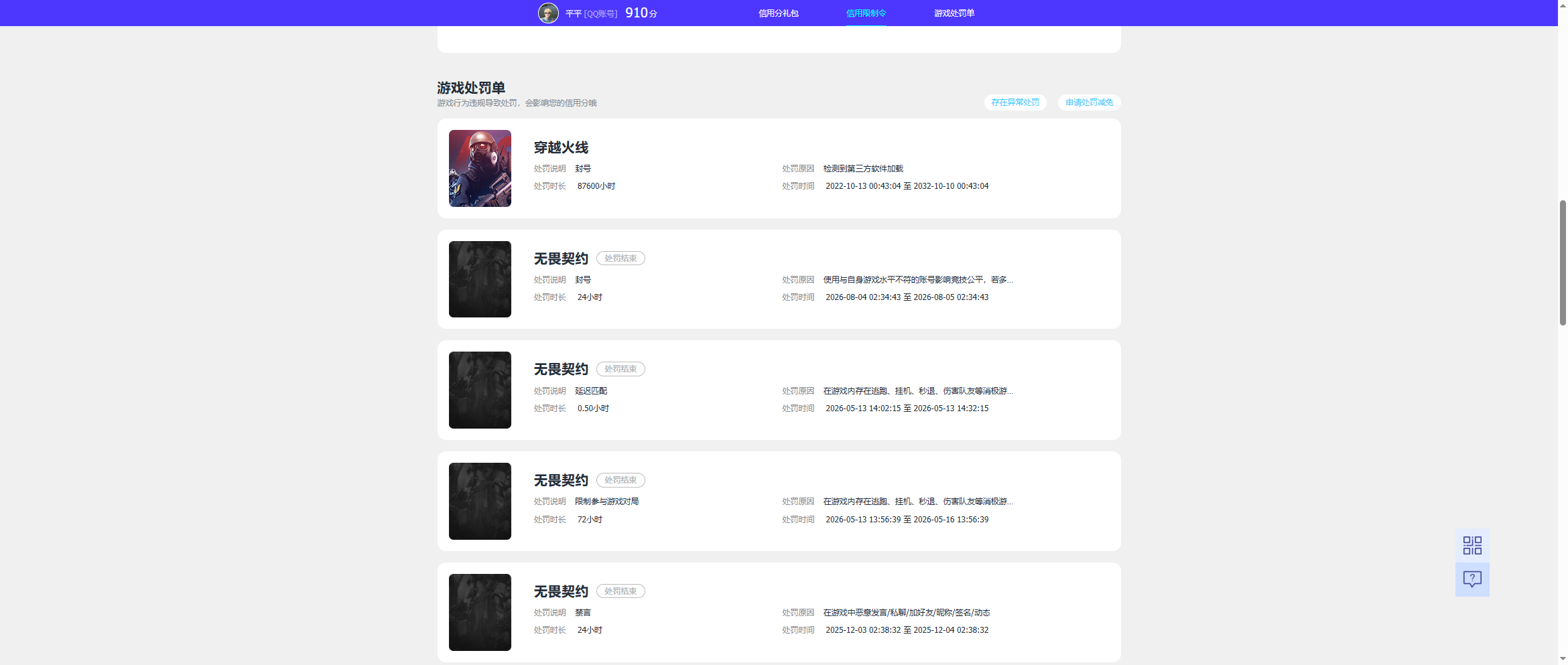Click 无畏契约 thumbnail for 72小时 penalty

480,501
